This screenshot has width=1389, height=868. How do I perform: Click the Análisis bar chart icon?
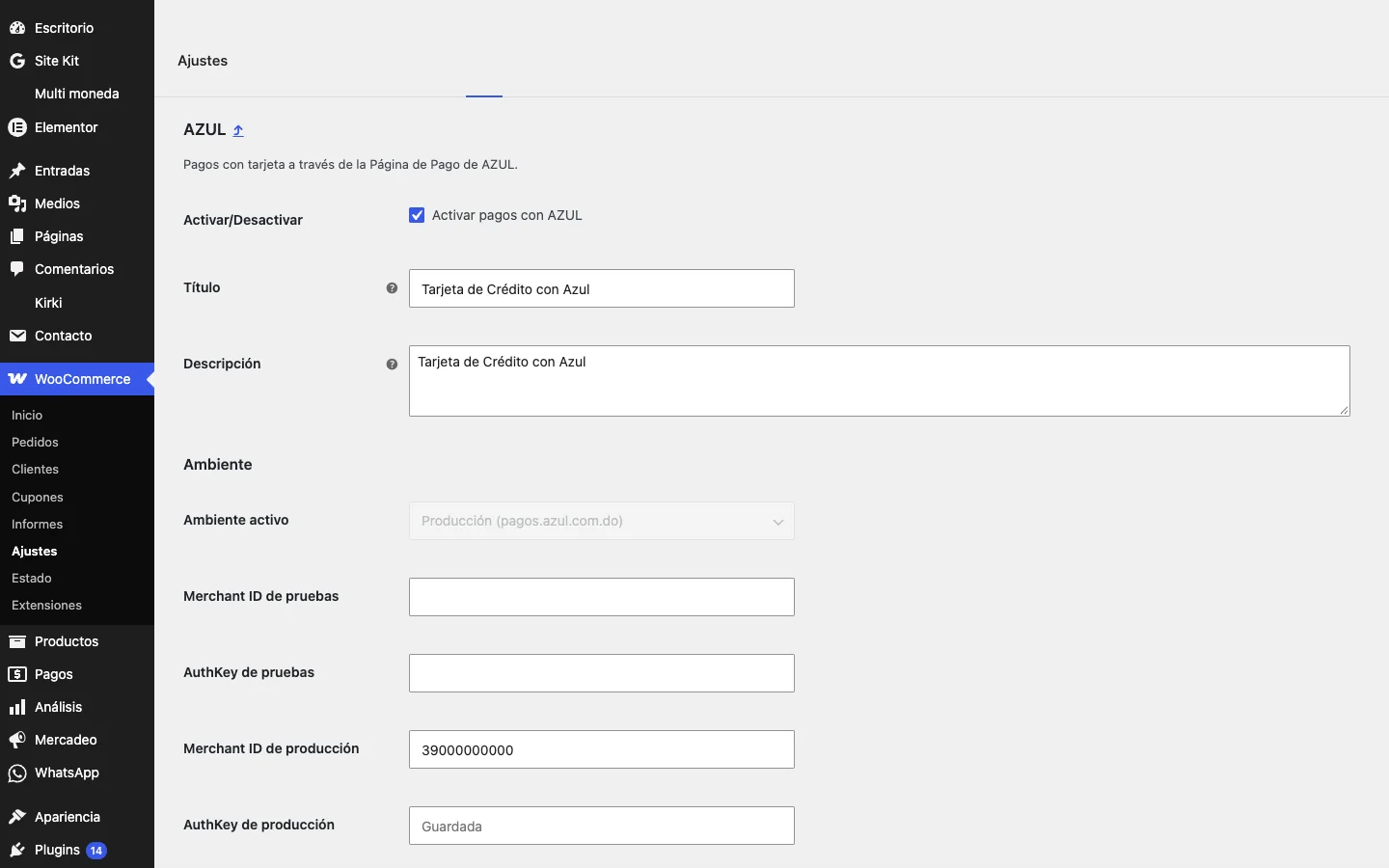click(x=17, y=707)
